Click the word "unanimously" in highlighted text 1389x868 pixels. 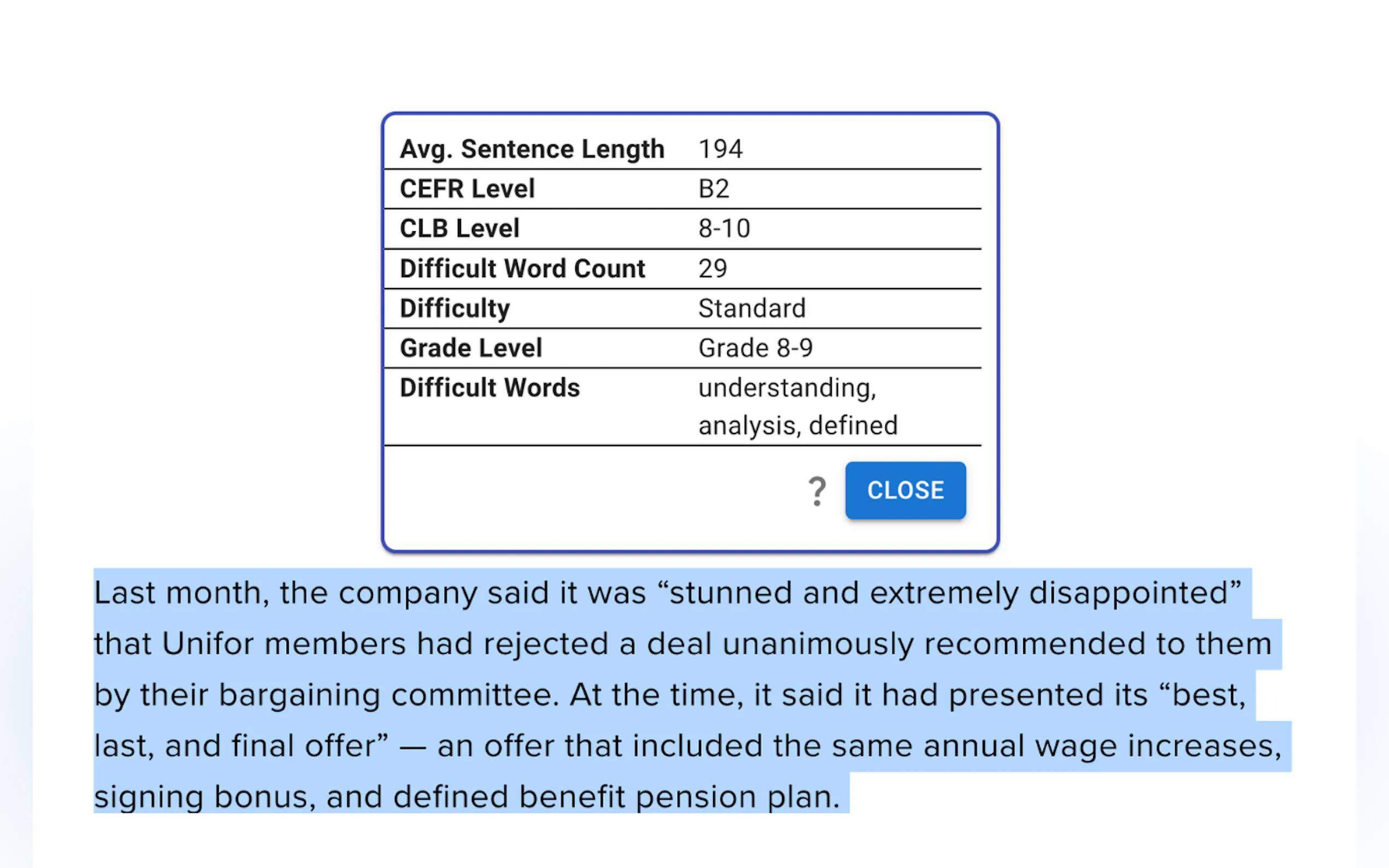(817, 643)
